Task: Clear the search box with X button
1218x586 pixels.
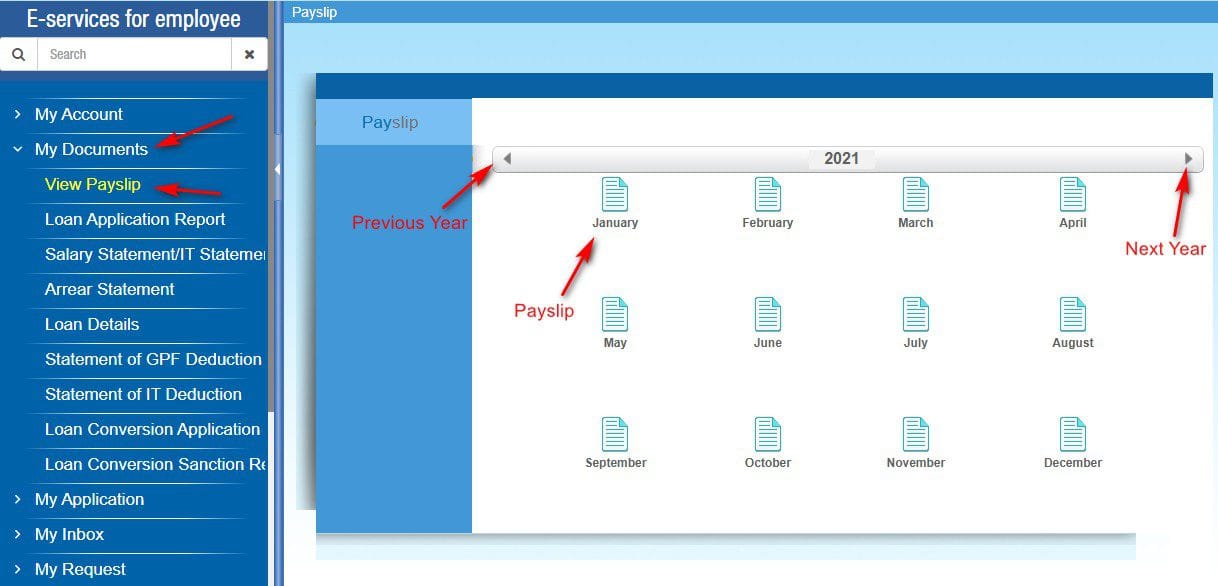Action: [249, 55]
